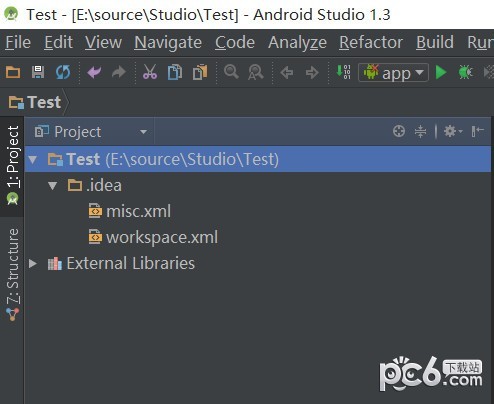Hide the Project panel with the hide icon
The image size is (494, 404).
tap(477, 131)
